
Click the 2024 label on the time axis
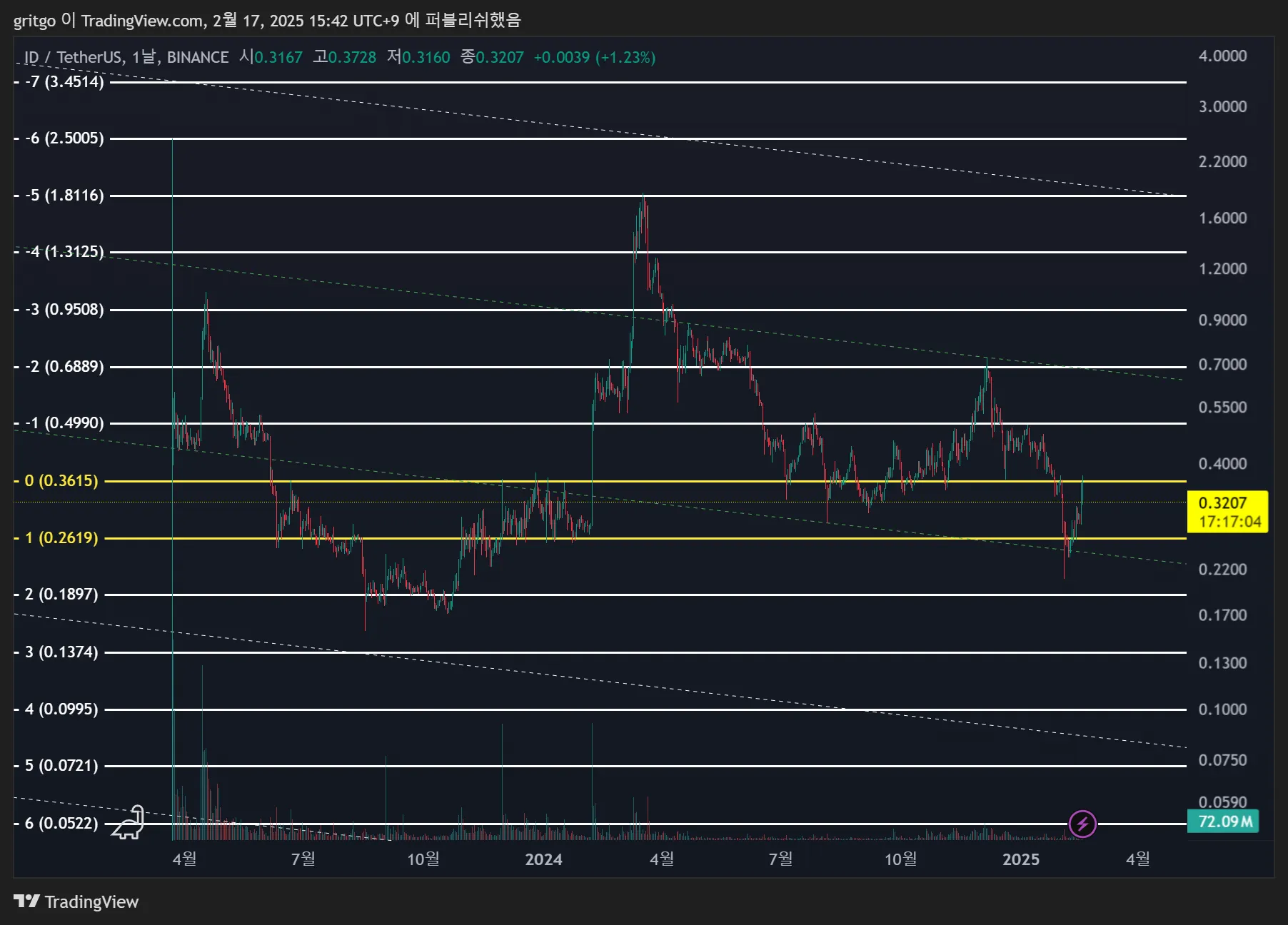(x=543, y=859)
